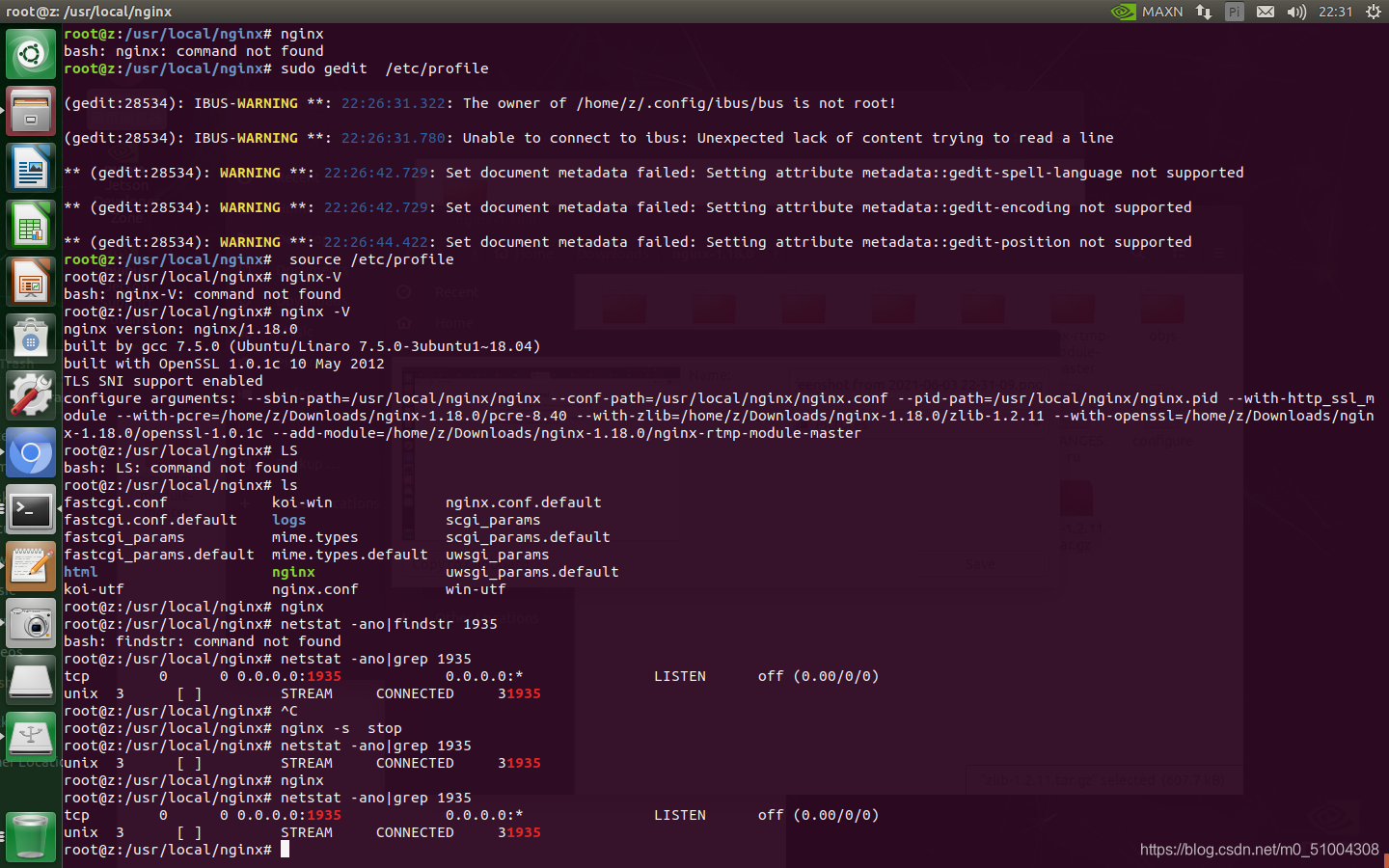
Task: Click 'win-utf' in the ls output
Action: [x=476, y=589]
